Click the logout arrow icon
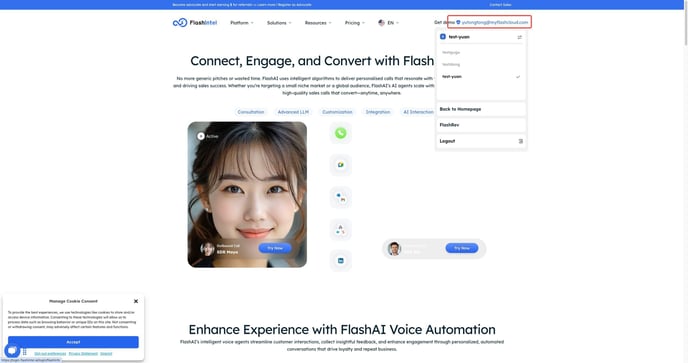 [520, 141]
